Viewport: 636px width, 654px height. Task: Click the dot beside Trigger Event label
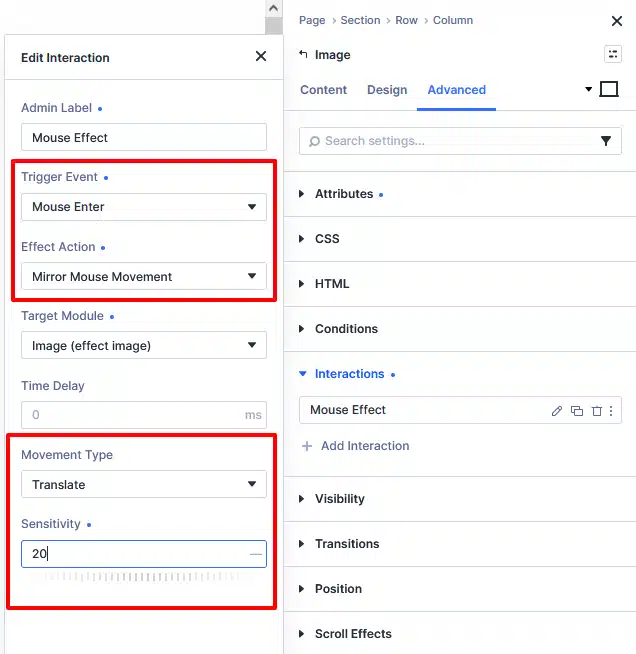pyautogui.click(x=106, y=178)
